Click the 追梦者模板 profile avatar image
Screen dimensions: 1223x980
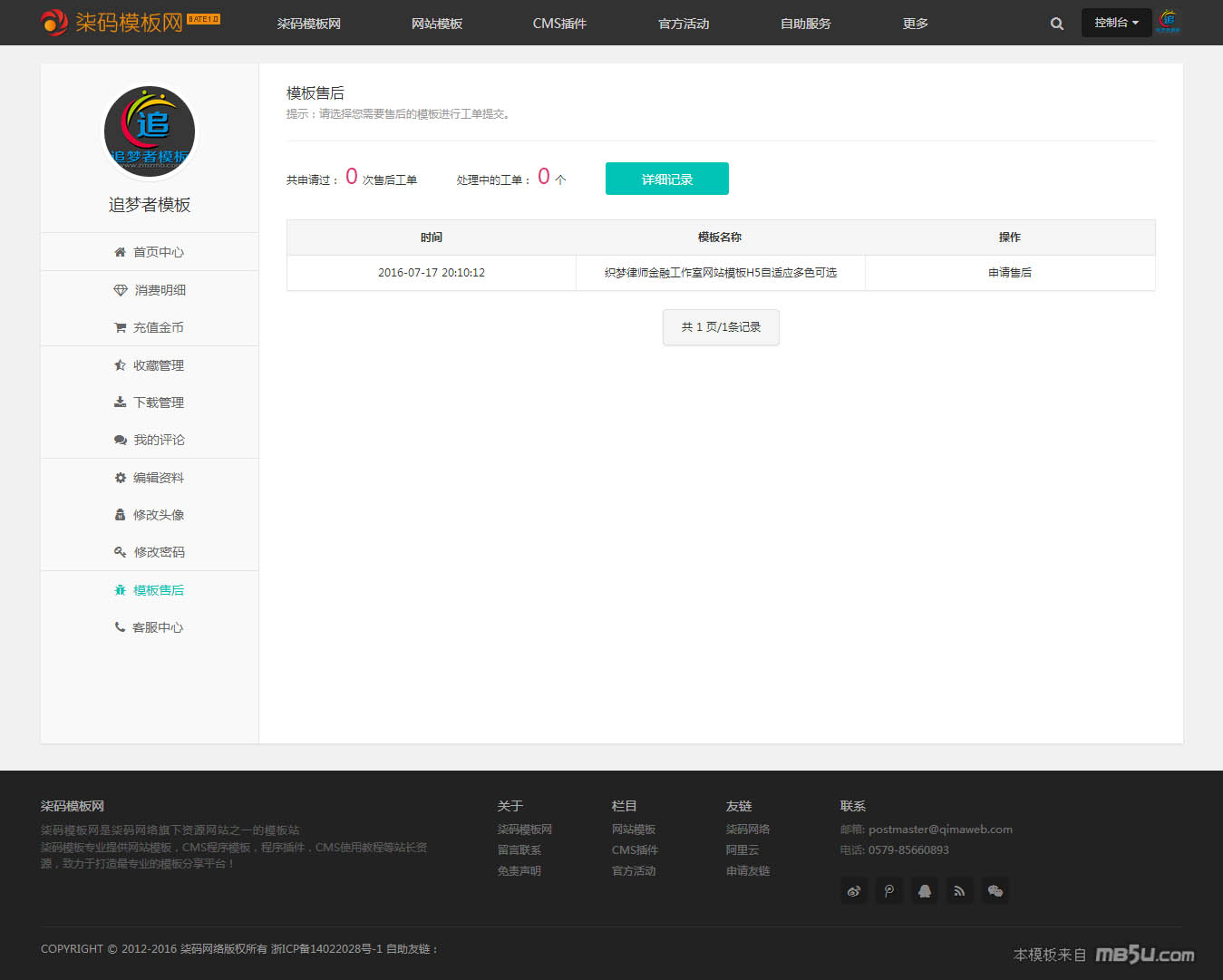tap(150, 132)
